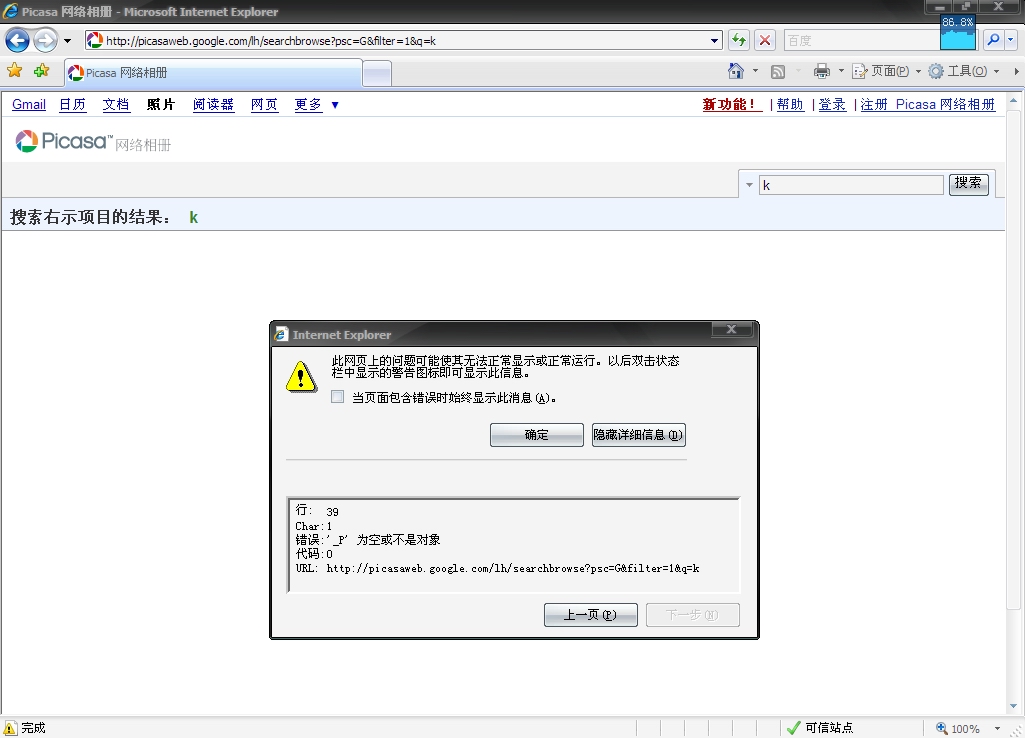This screenshot has width=1025, height=738.
Task: Select 照片 in the Google bar
Action: click(161, 105)
